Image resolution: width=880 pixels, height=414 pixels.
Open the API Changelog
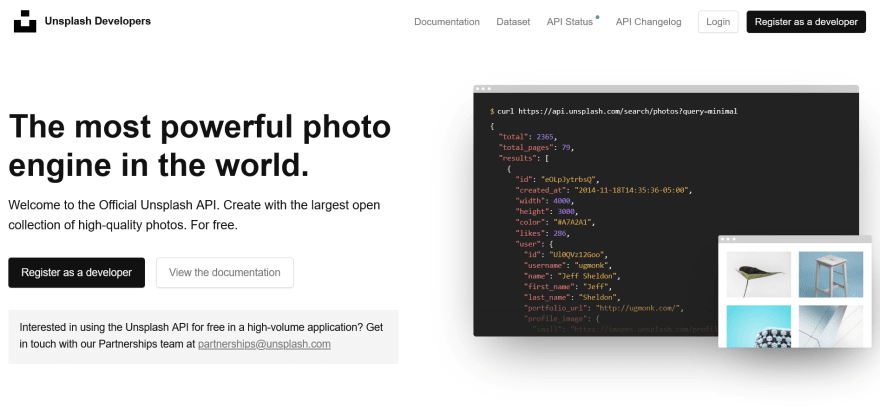[x=648, y=22]
